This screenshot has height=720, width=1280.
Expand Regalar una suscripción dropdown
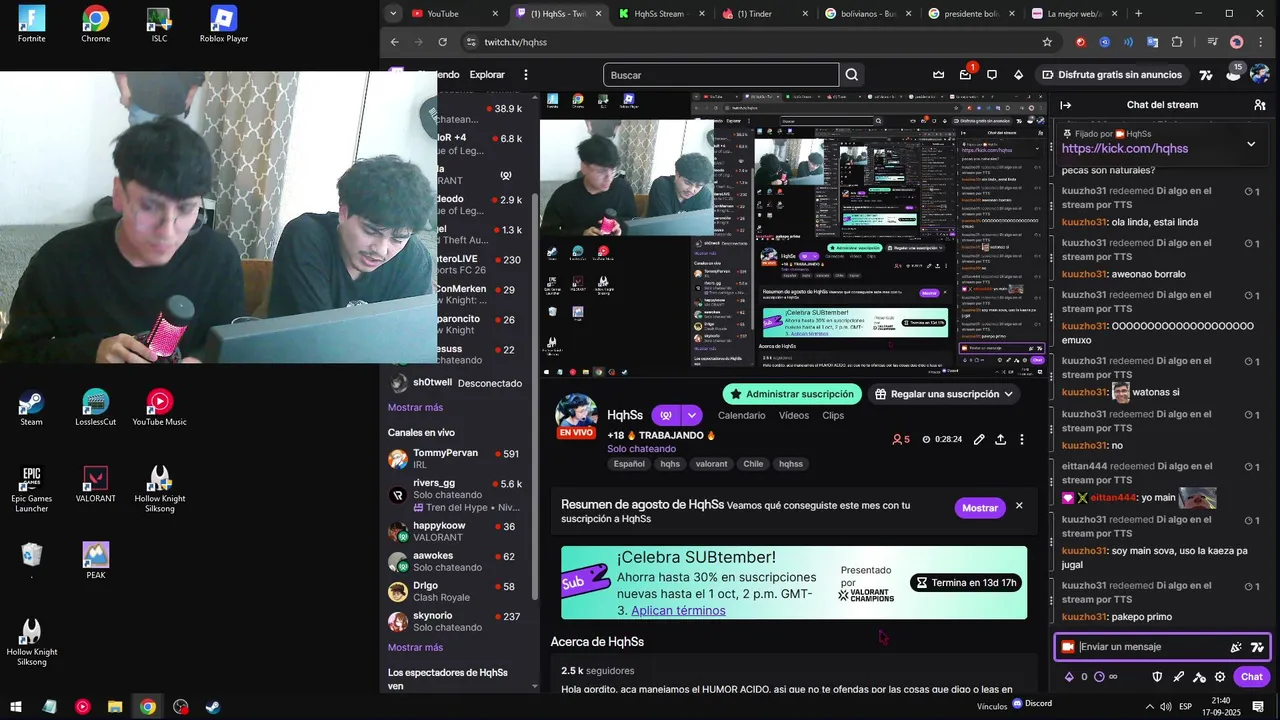tap(1008, 394)
